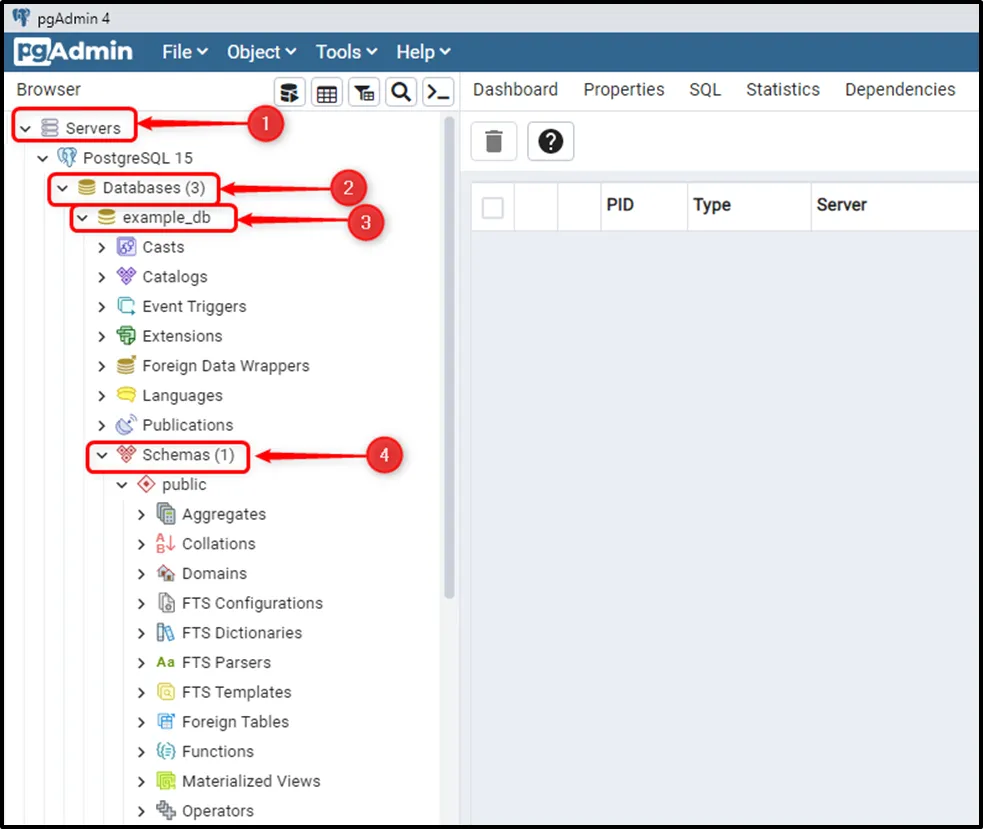The width and height of the screenshot is (983, 829).
Task: Open the PSQL Tool terminal icon
Action: click(x=438, y=93)
